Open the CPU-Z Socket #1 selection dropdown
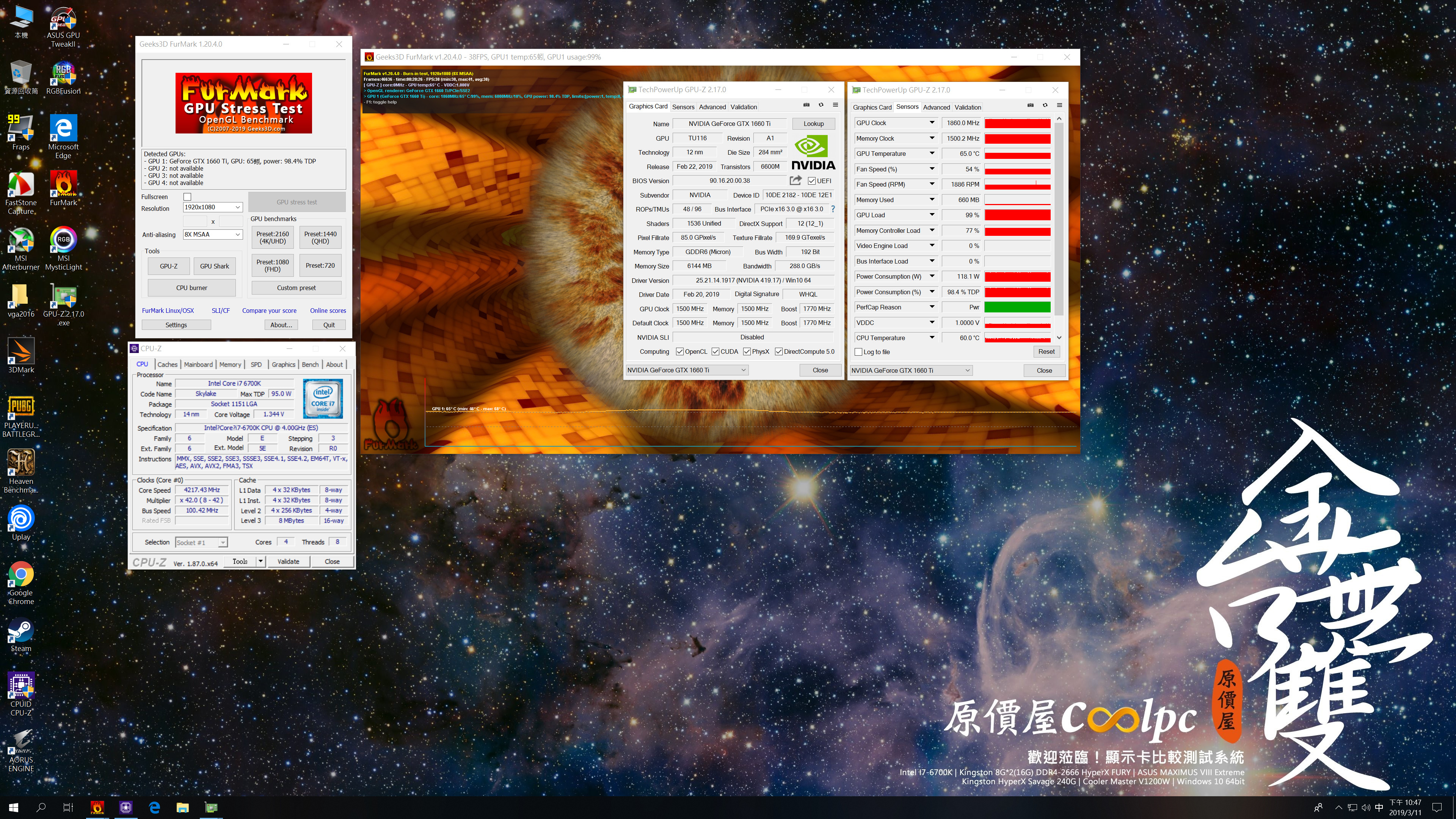 (x=201, y=543)
